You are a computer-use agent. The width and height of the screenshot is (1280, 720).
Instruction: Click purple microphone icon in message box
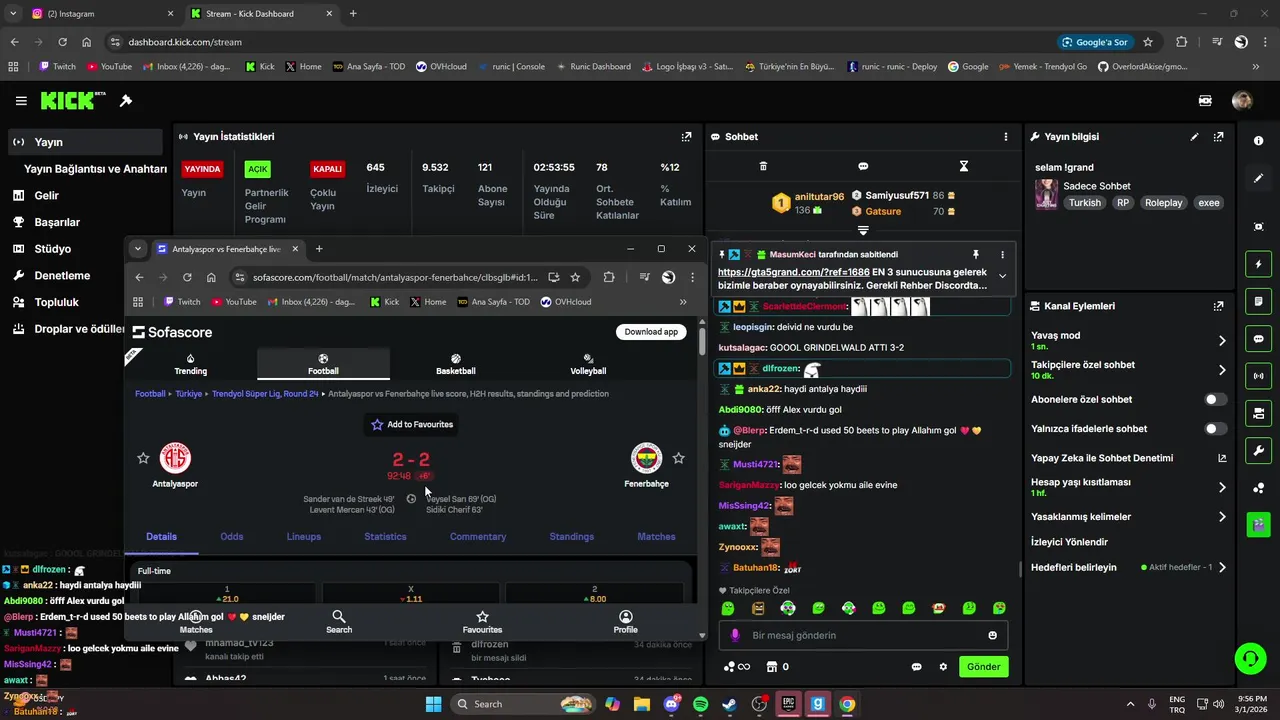(735, 635)
